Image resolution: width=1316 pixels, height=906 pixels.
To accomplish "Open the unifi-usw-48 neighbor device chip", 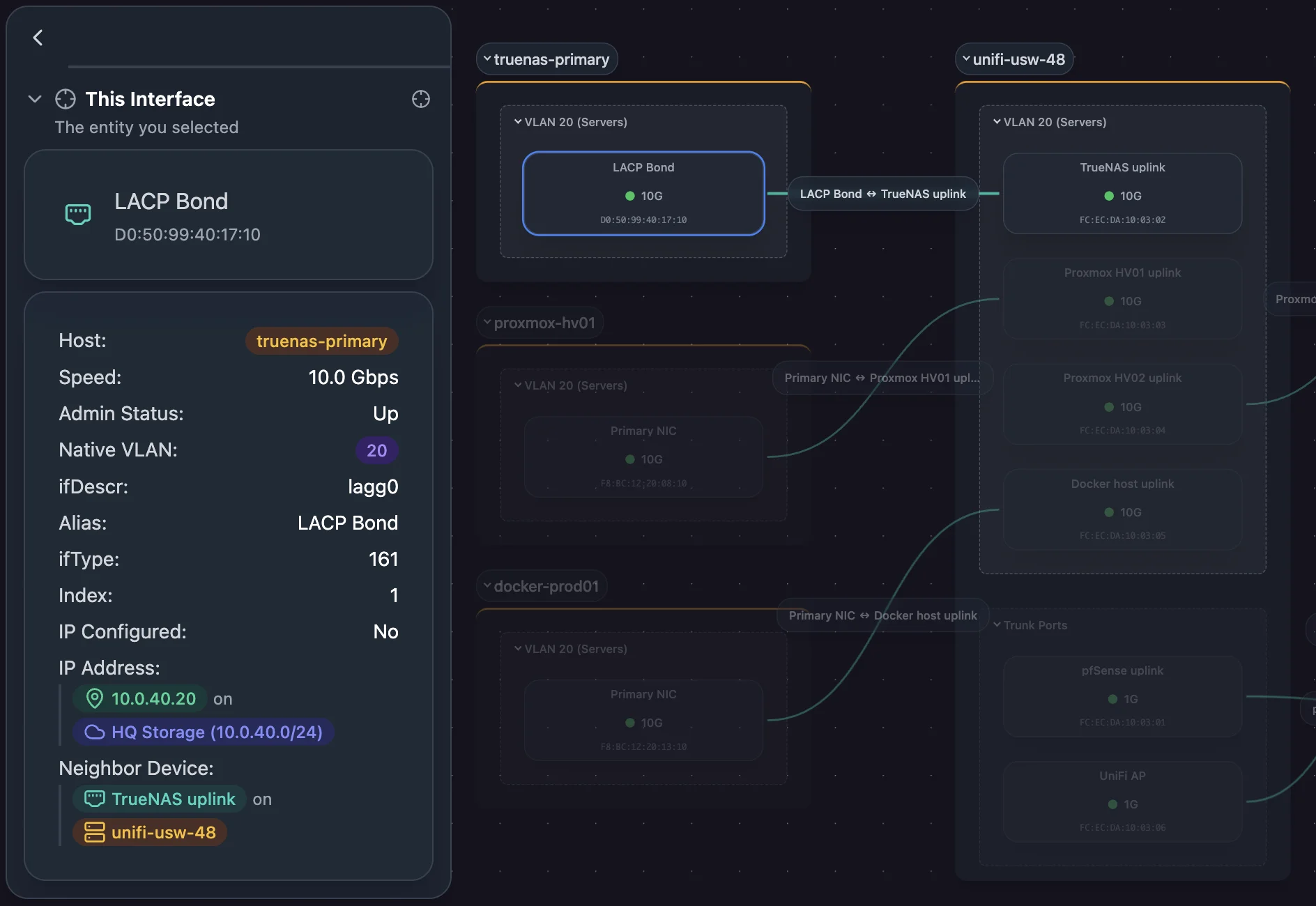I will click(x=150, y=832).
